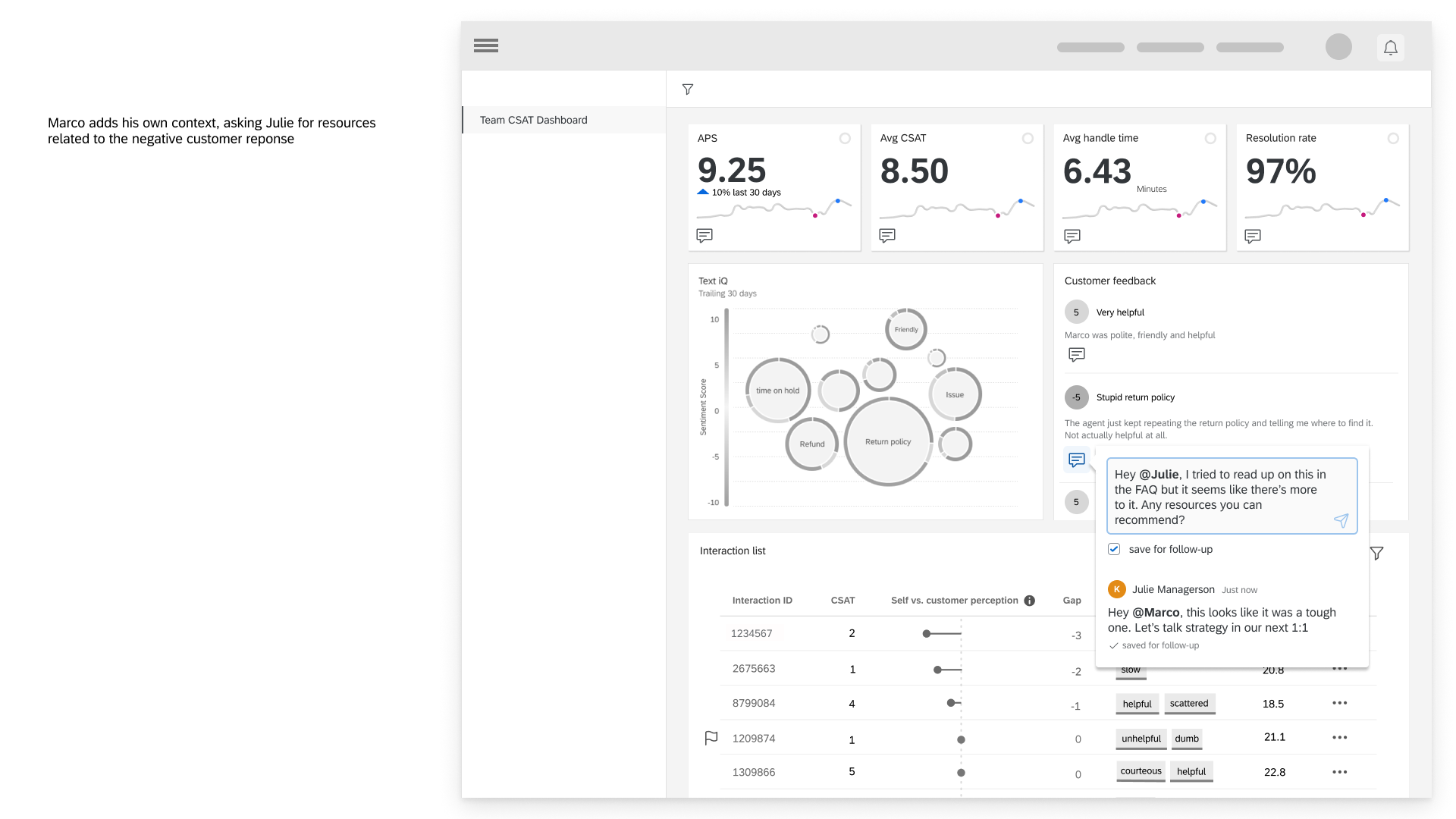Select the Avg handle time radio button
Viewport: 1456px width, 819px height.
click(x=1210, y=138)
